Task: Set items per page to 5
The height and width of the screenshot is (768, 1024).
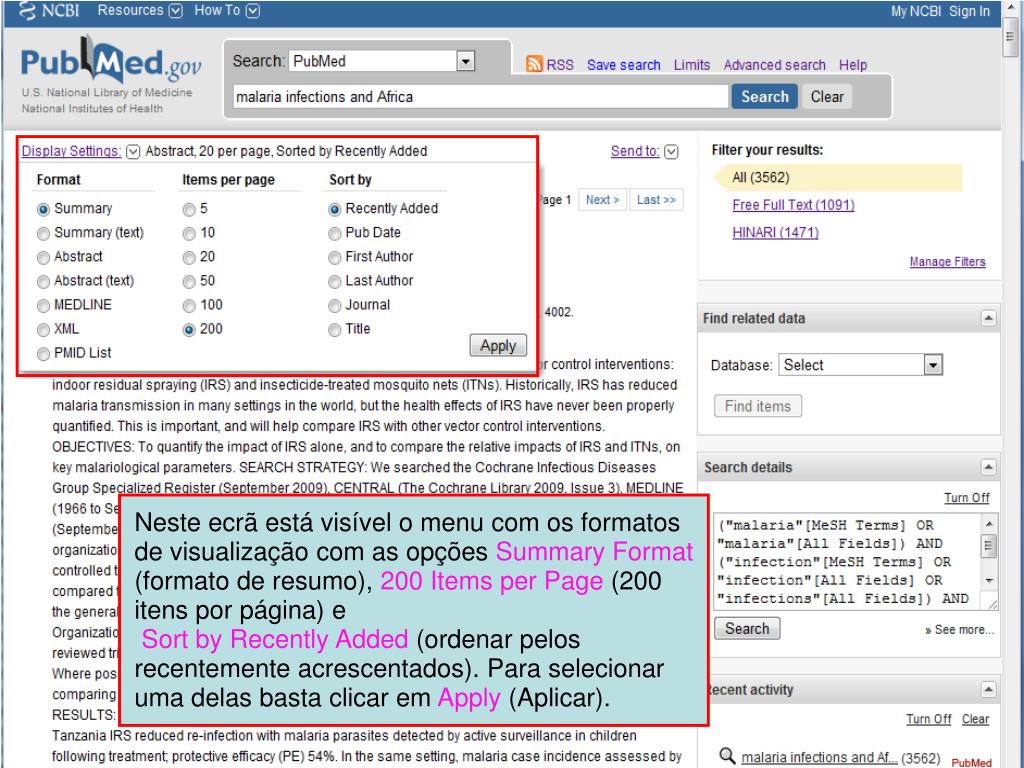Action: (189, 210)
